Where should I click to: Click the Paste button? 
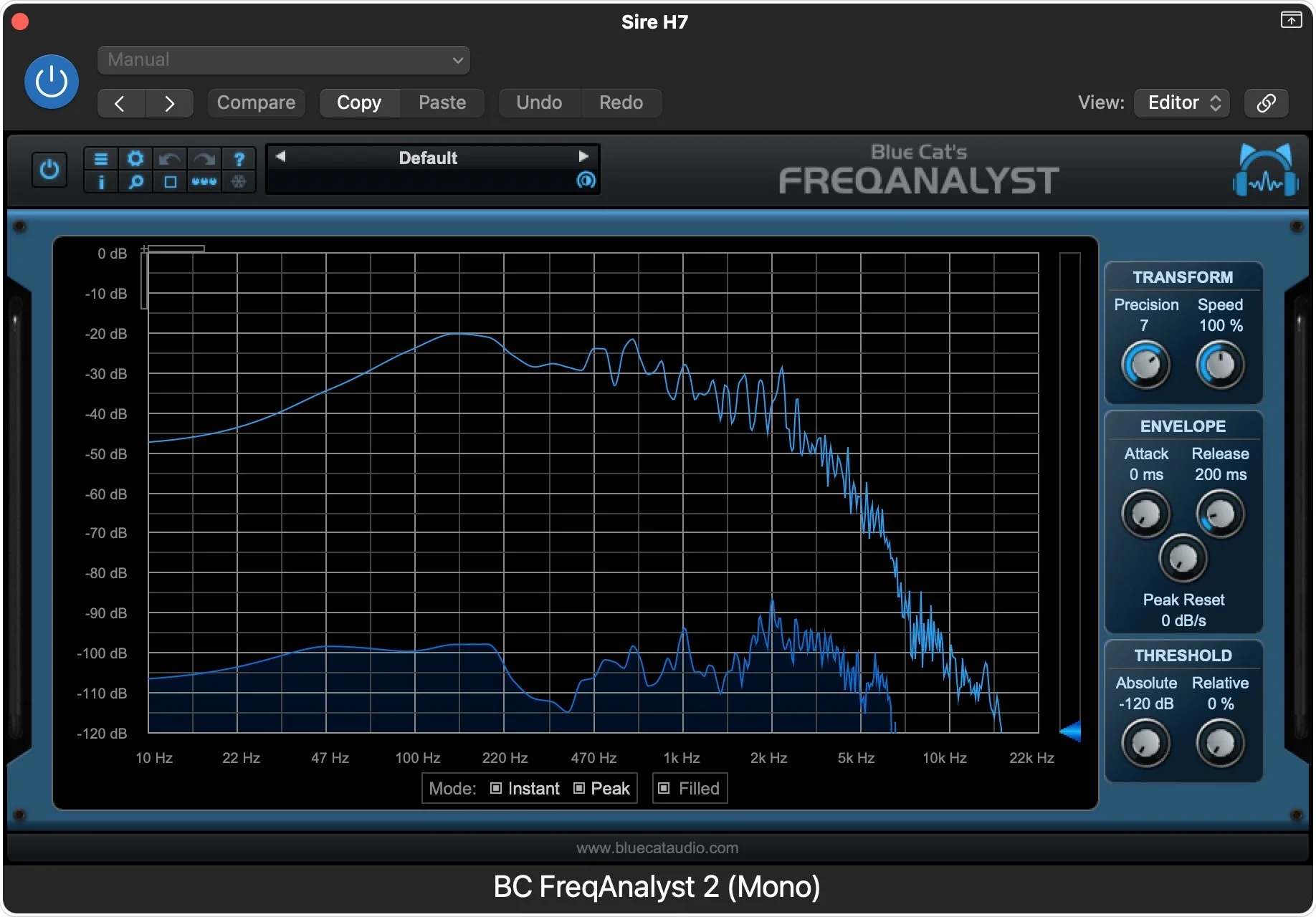pos(442,102)
